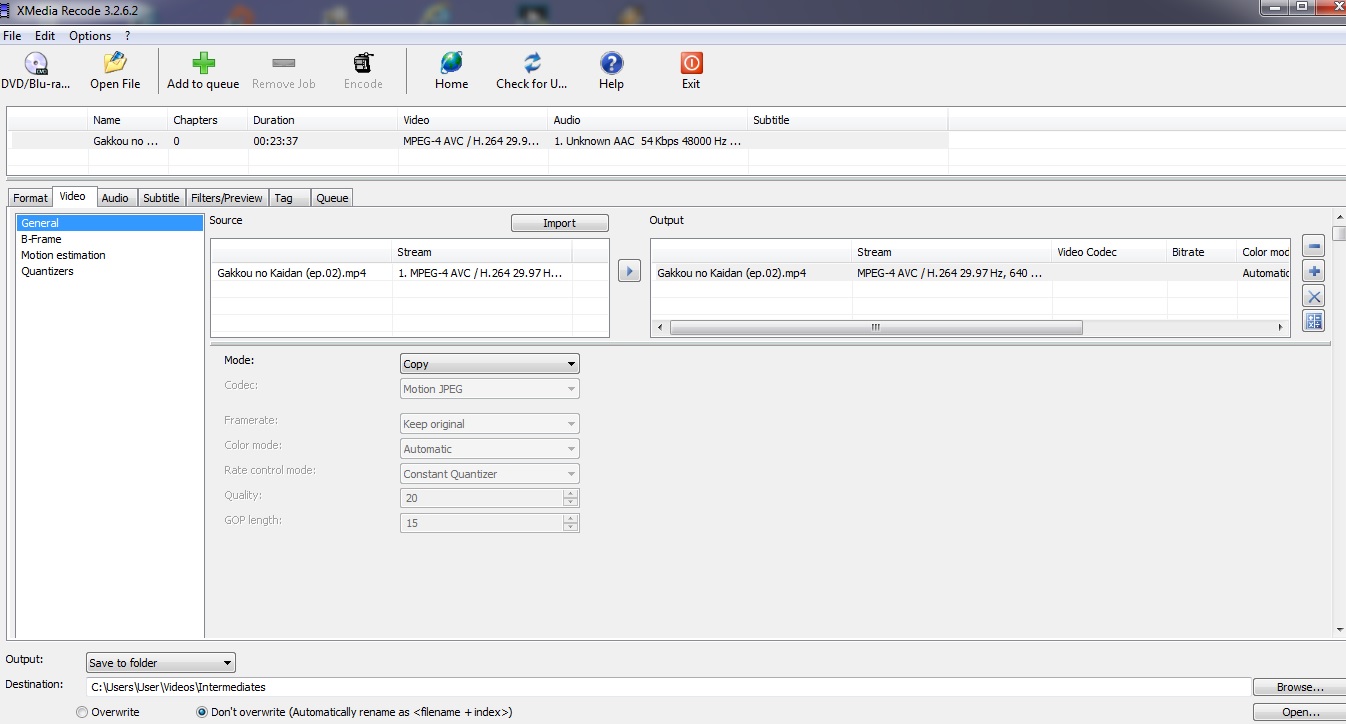Screen dimensions: 1346x724
Task: Click the Subtitle column header in file list
Action: click(x=848, y=120)
